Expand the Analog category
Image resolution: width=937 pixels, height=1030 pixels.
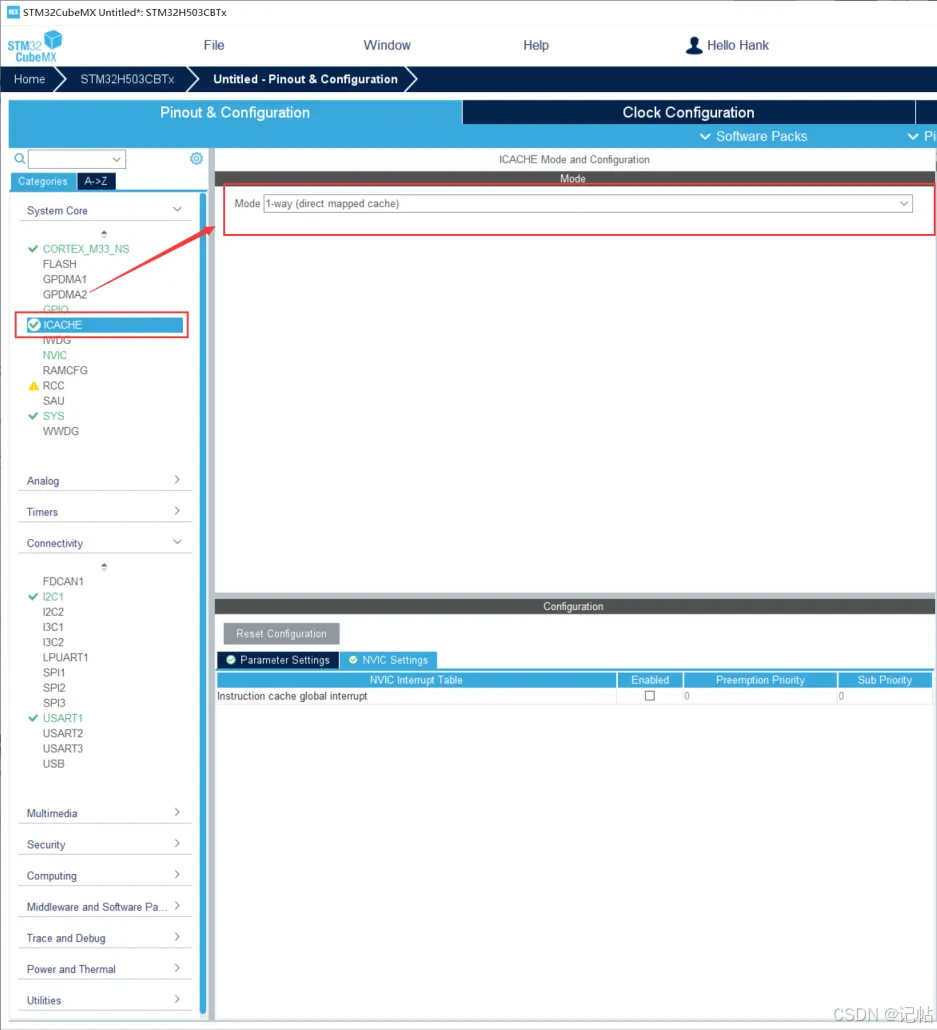pyautogui.click(x=104, y=480)
